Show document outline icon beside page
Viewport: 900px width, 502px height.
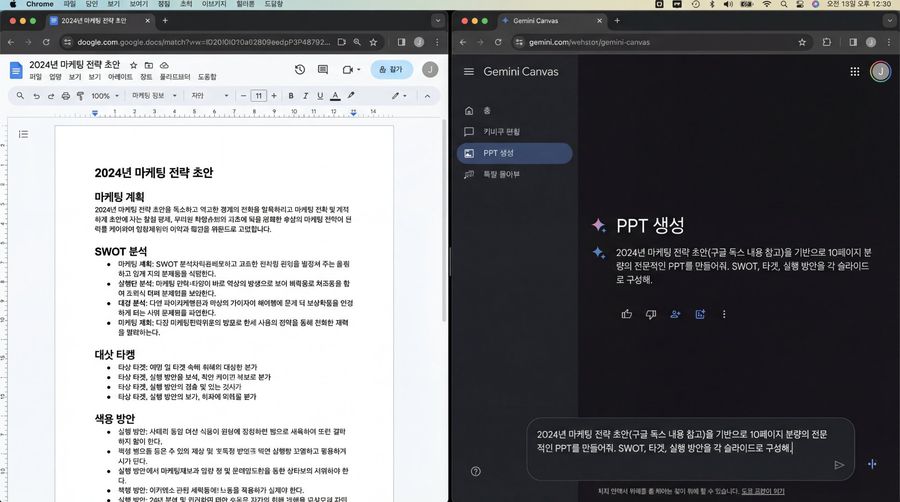[23, 133]
